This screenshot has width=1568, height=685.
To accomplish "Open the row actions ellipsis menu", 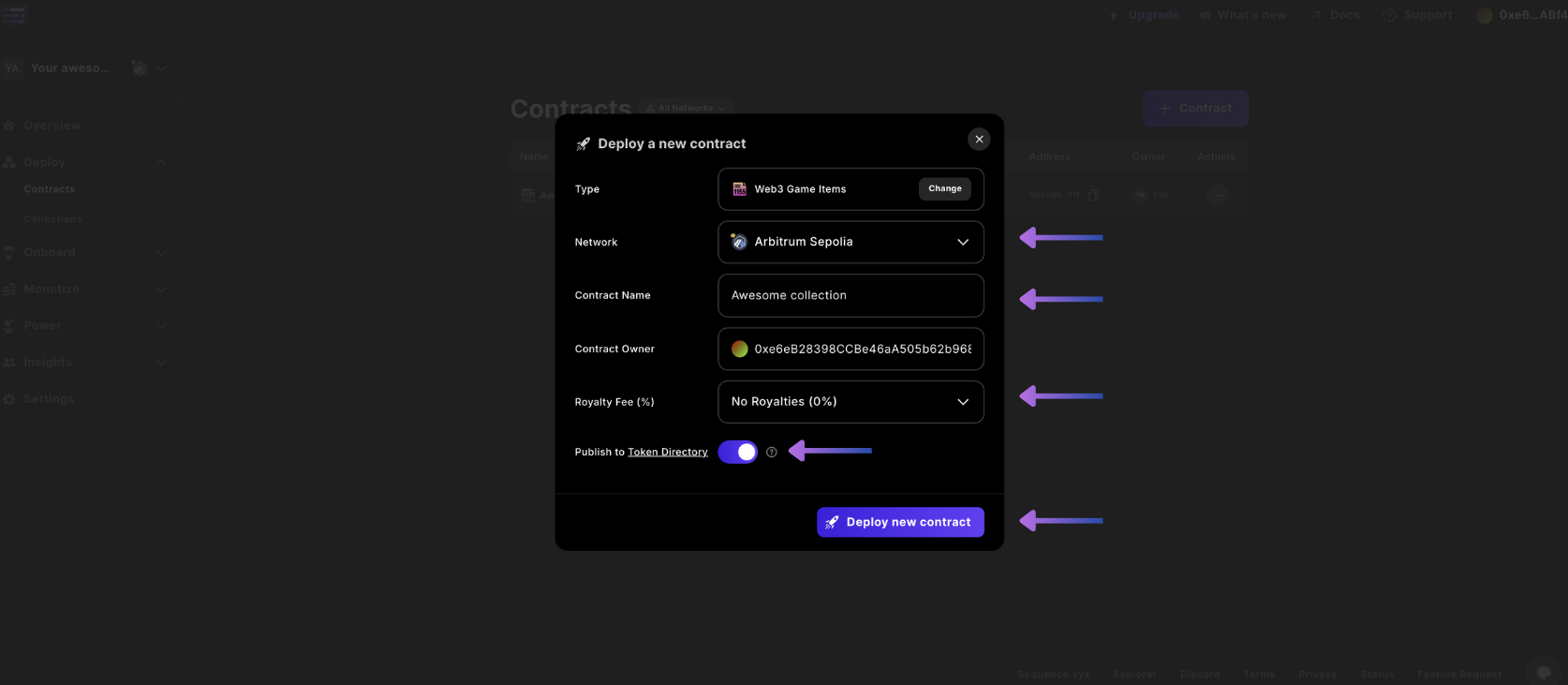I will pos(1216,195).
